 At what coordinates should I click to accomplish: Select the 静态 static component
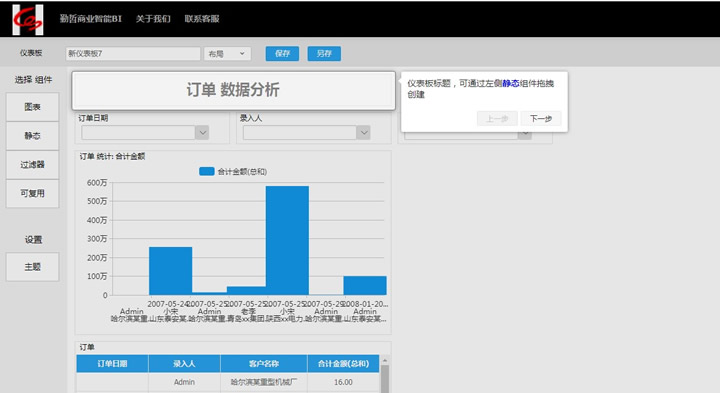tap(33, 136)
